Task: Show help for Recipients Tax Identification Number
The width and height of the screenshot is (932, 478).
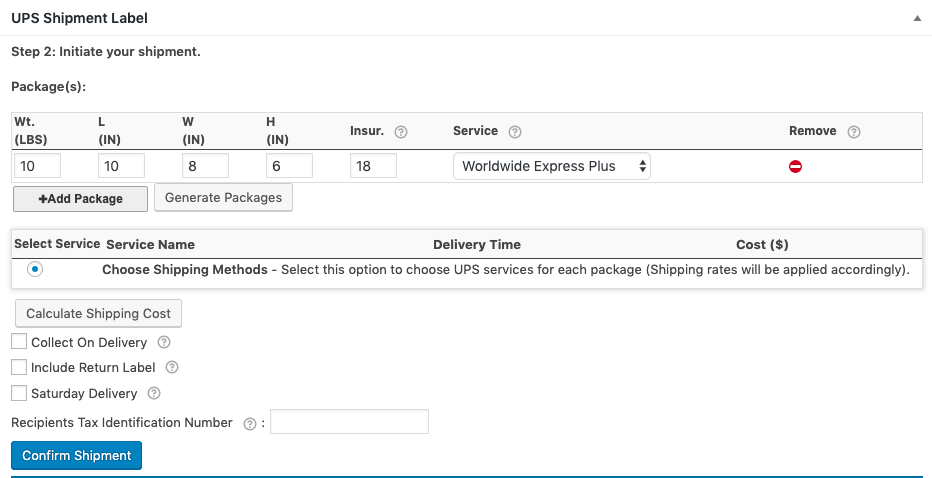Action: [250, 424]
